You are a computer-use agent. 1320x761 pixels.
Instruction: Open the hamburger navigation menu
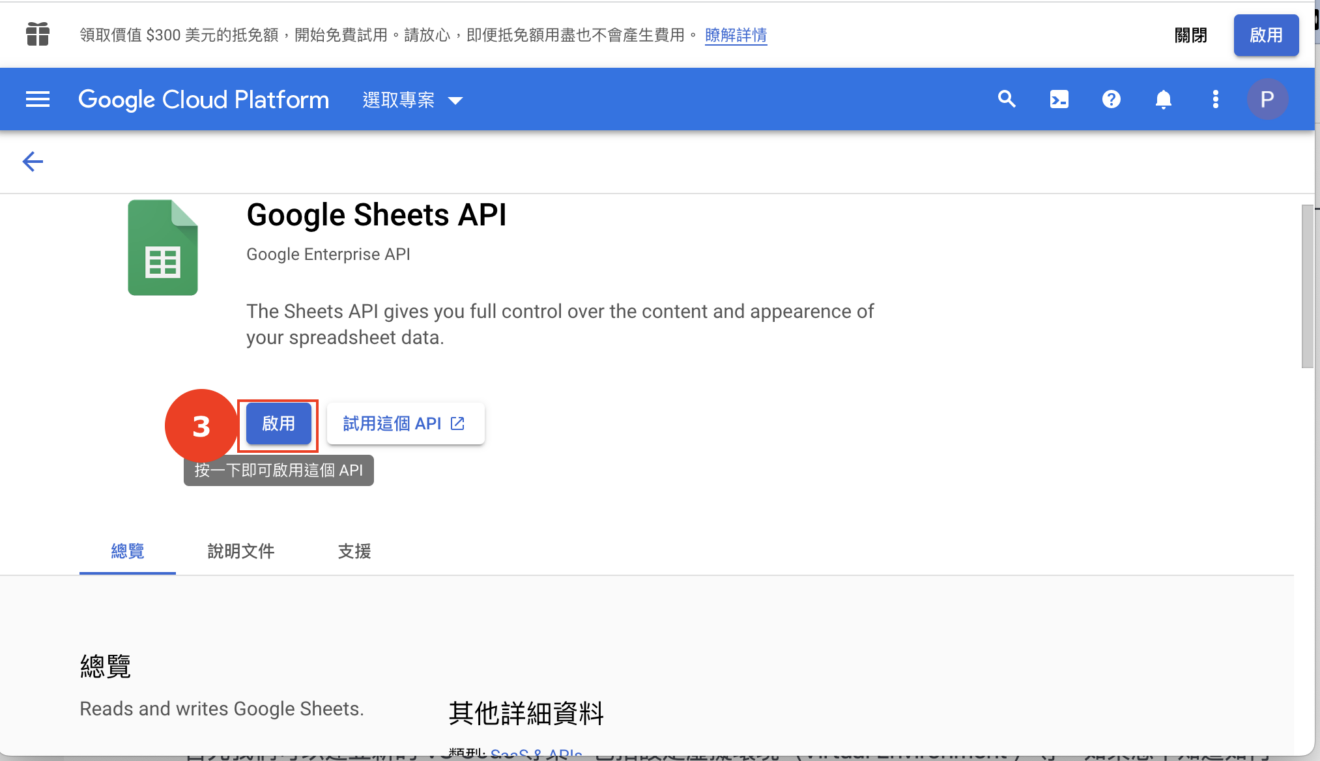(38, 99)
